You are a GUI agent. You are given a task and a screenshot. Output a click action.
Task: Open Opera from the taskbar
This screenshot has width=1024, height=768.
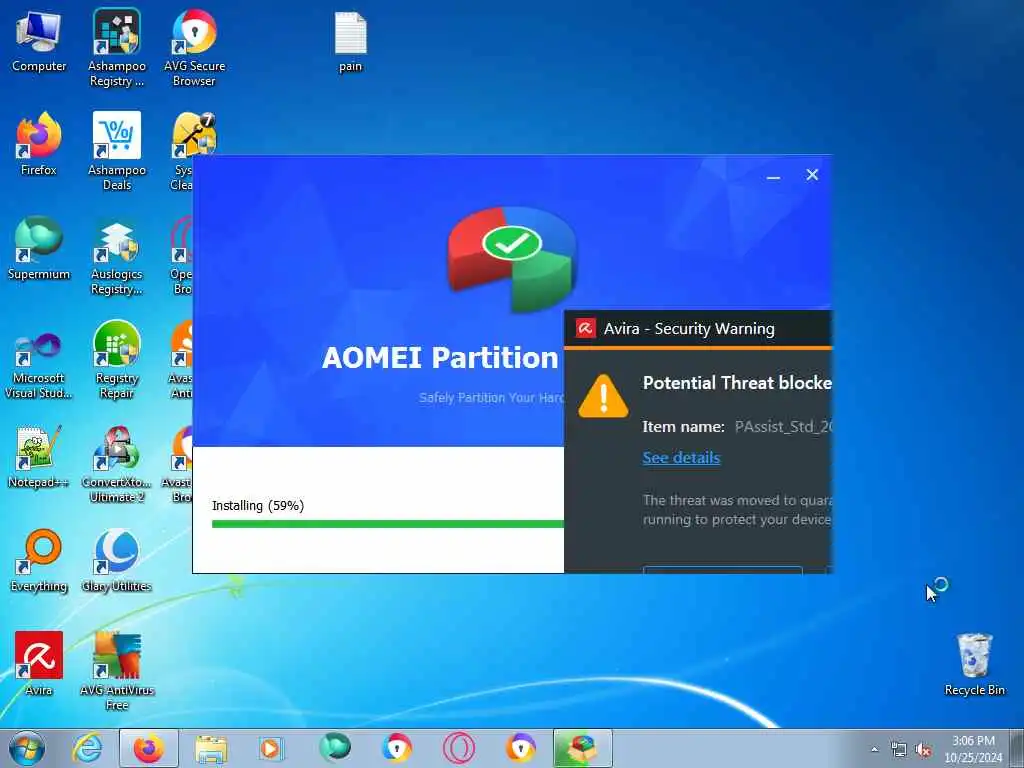tap(458, 748)
